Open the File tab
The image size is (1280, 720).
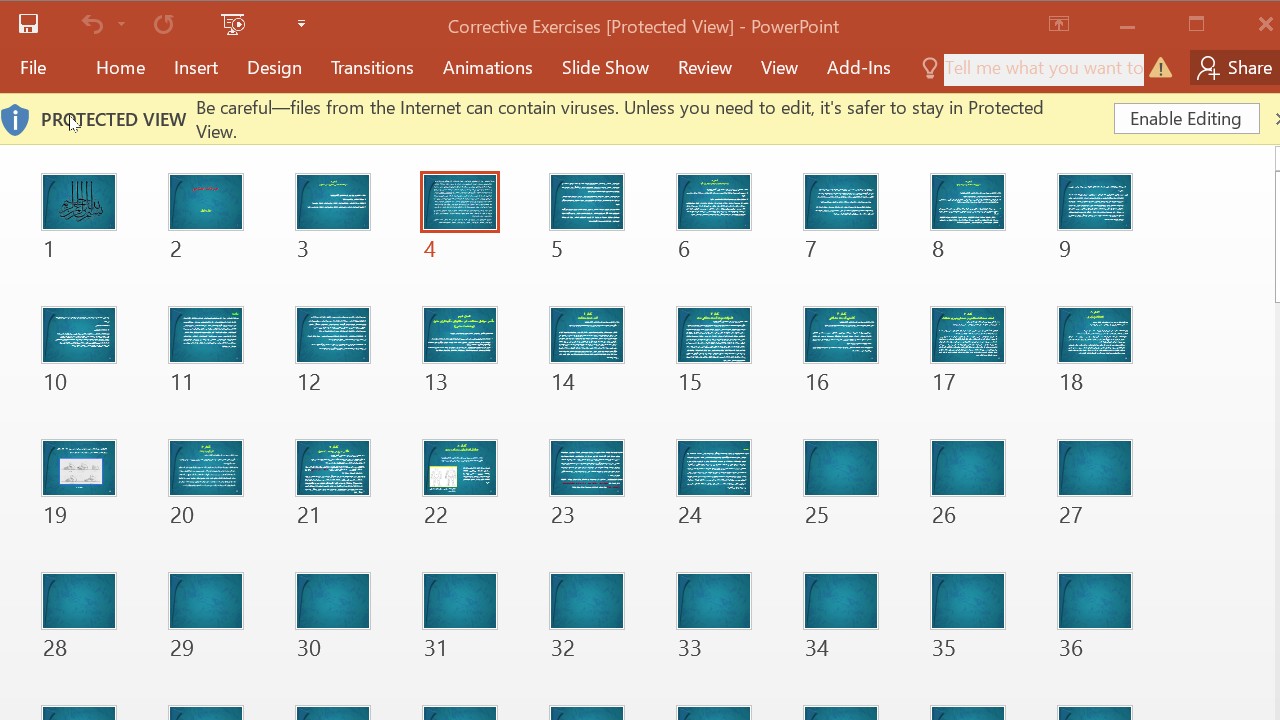33,68
